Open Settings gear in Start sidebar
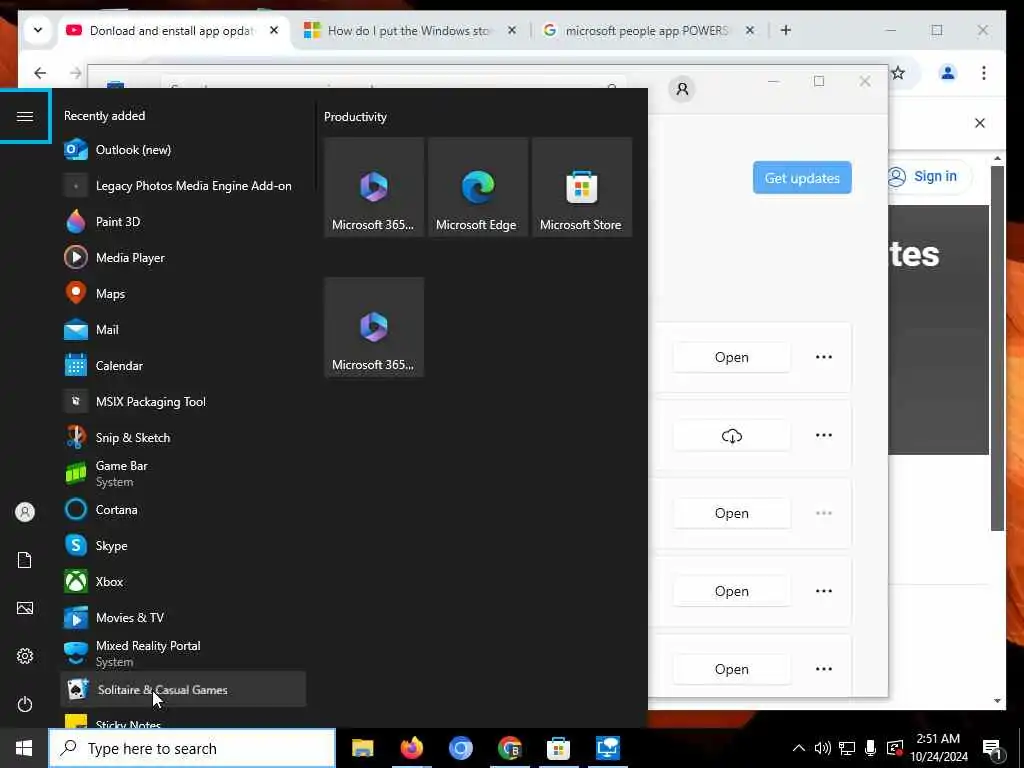Screen dimensions: 1024x768 [25, 656]
